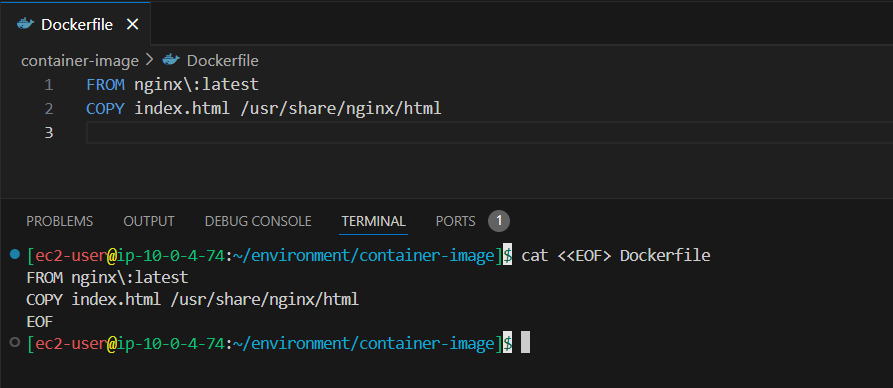The height and width of the screenshot is (388, 893).
Task: Select the TERMINAL panel tab
Action: tap(374, 221)
